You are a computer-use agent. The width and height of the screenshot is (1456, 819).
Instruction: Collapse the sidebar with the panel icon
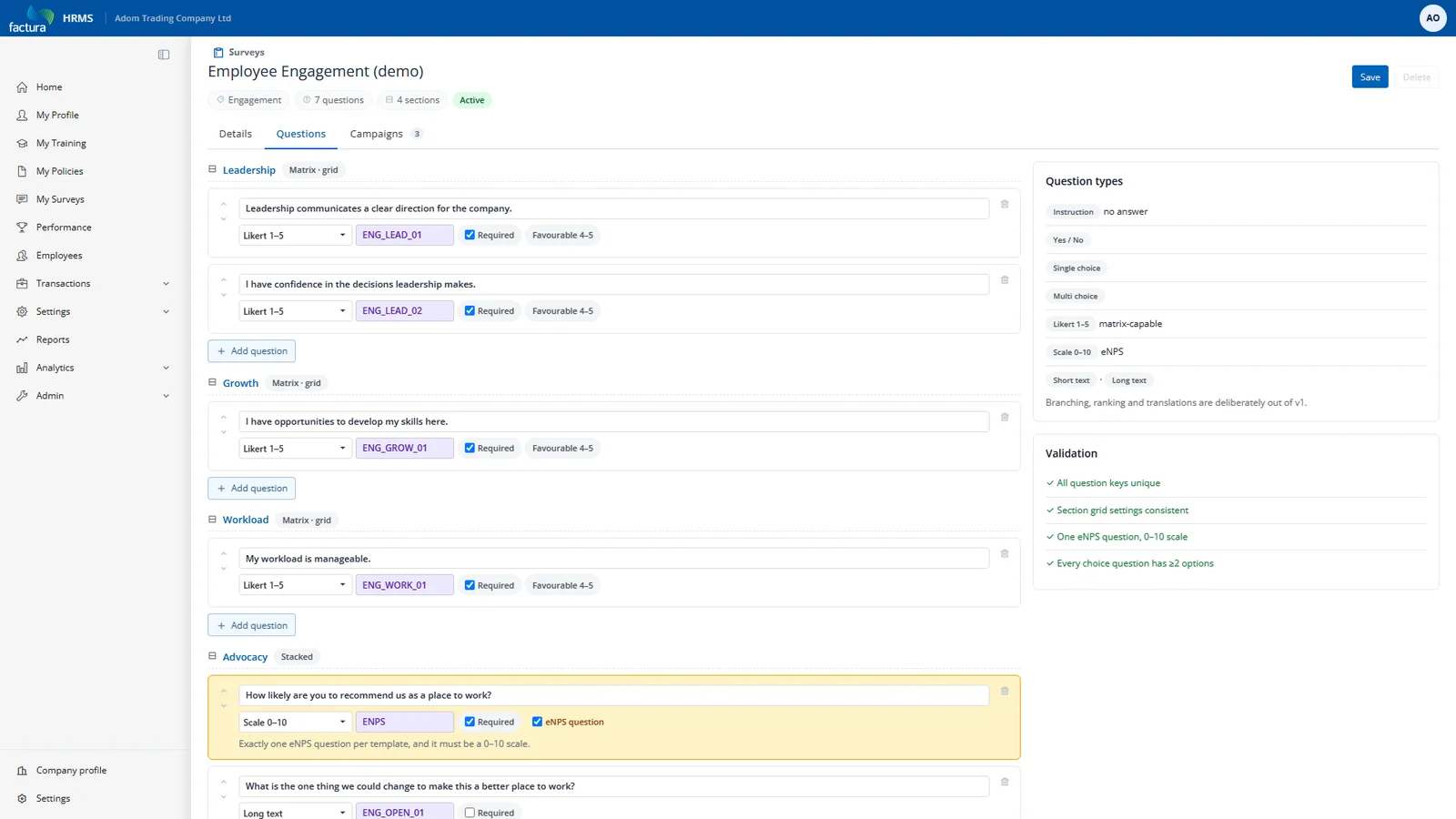pos(164,55)
